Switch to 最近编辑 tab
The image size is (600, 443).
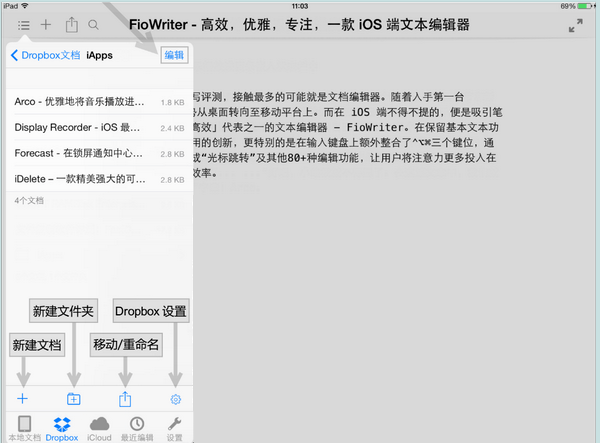point(137,428)
